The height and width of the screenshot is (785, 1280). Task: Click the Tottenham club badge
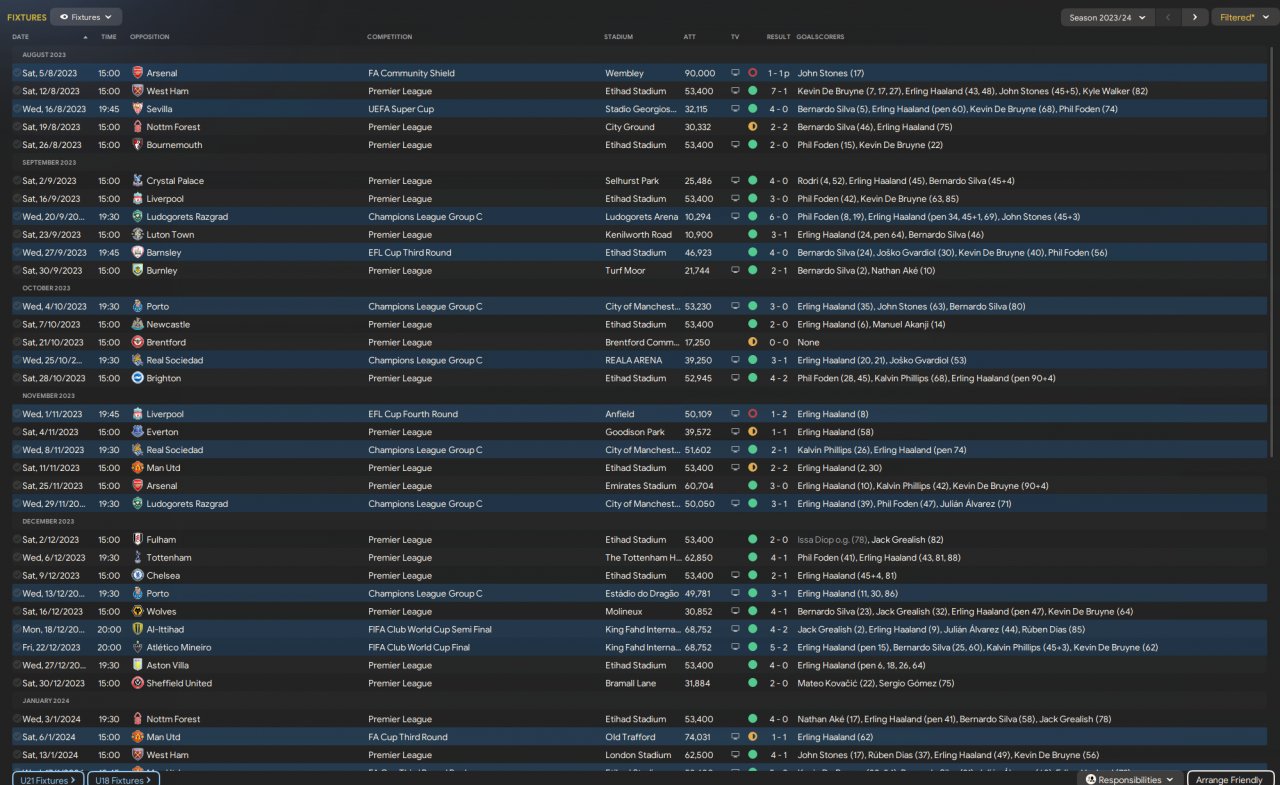[x=137, y=558]
